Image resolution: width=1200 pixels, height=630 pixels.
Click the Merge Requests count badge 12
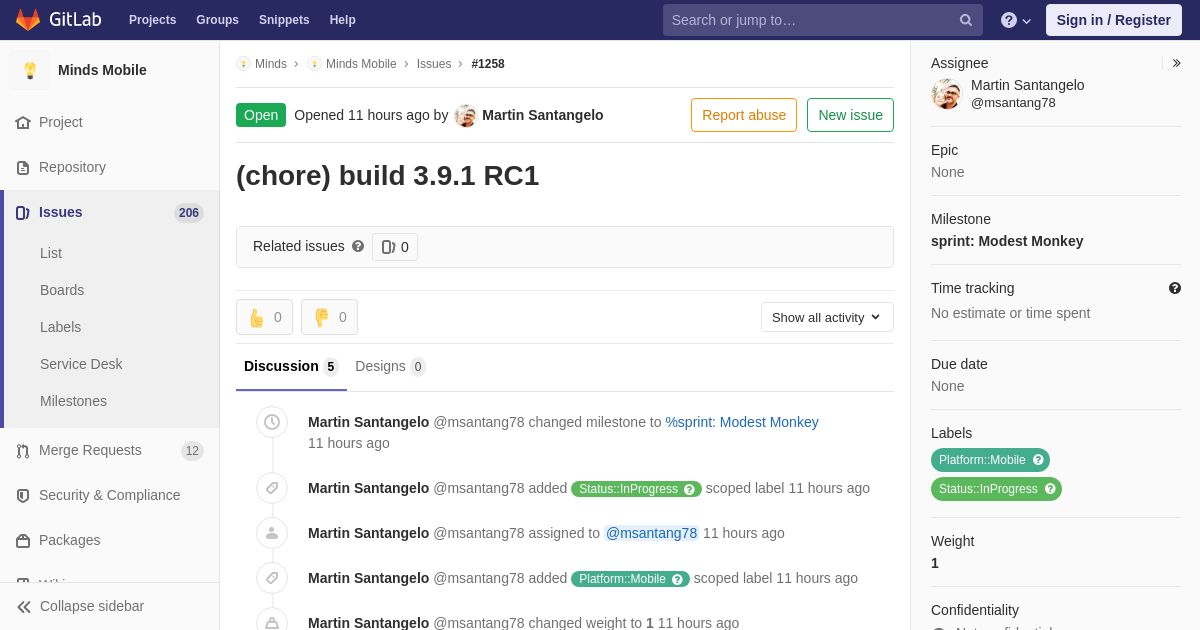(x=192, y=451)
